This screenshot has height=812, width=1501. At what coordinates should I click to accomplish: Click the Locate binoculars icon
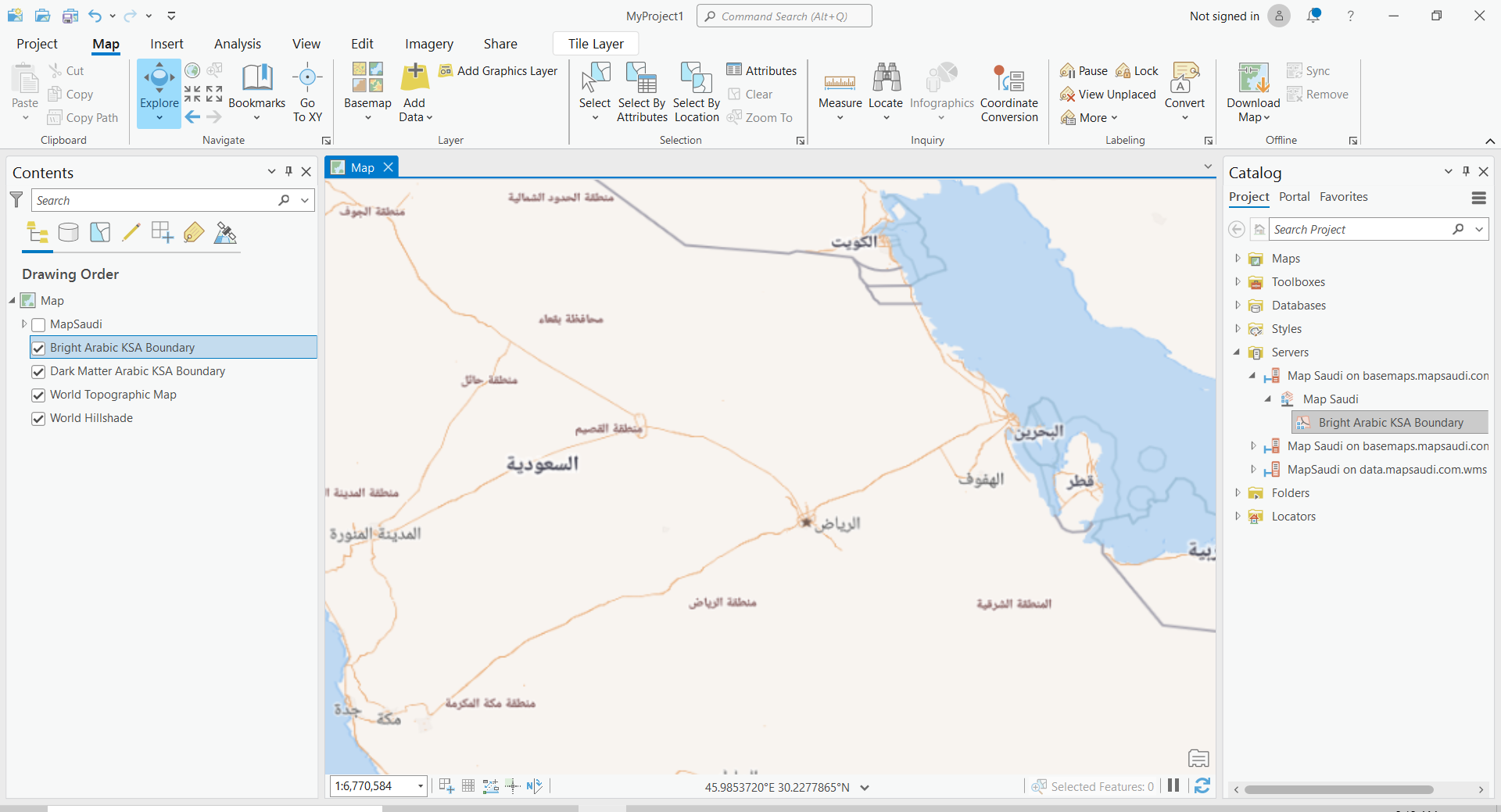point(886,78)
